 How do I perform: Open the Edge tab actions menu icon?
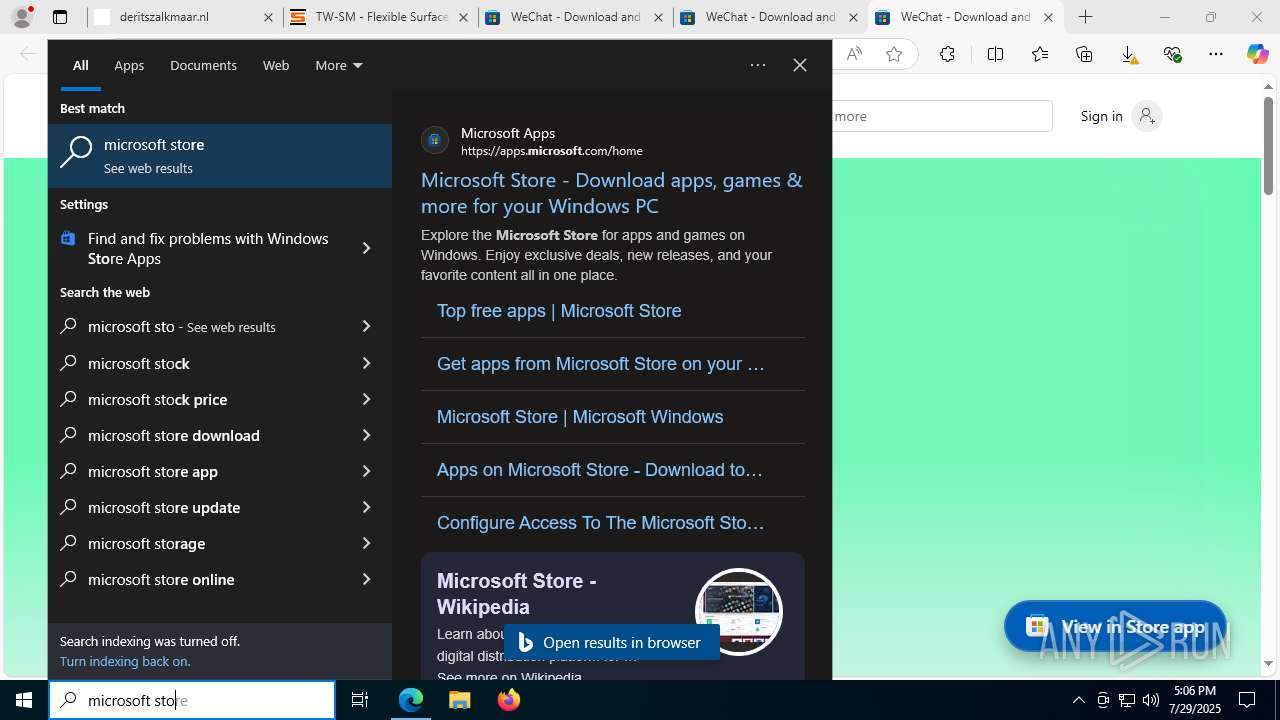point(60,17)
